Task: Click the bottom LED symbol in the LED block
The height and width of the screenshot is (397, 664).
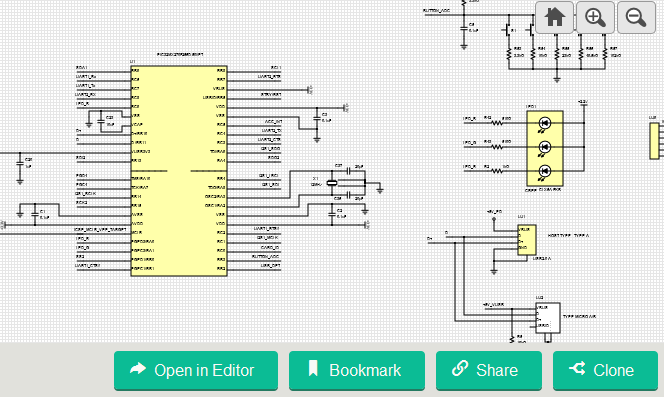Action: click(x=545, y=171)
